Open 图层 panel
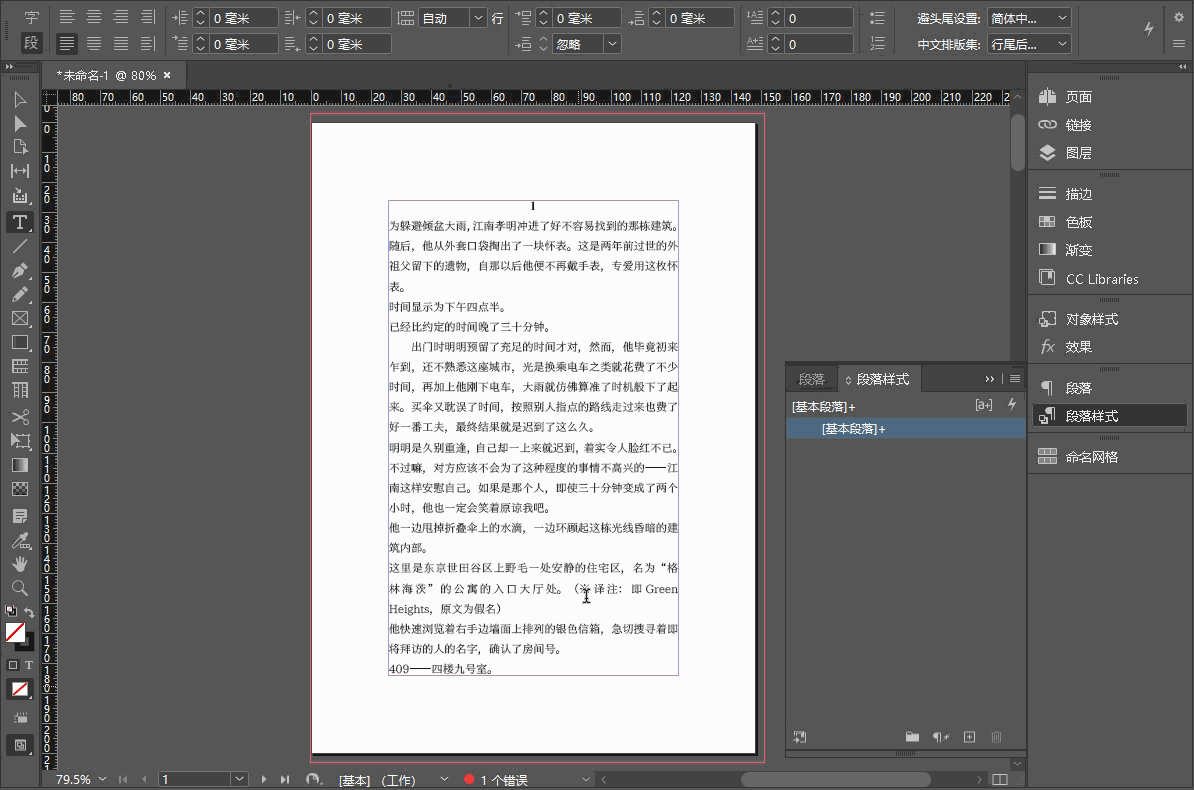This screenshot has height=790, width=1194. click(1066, 153)
